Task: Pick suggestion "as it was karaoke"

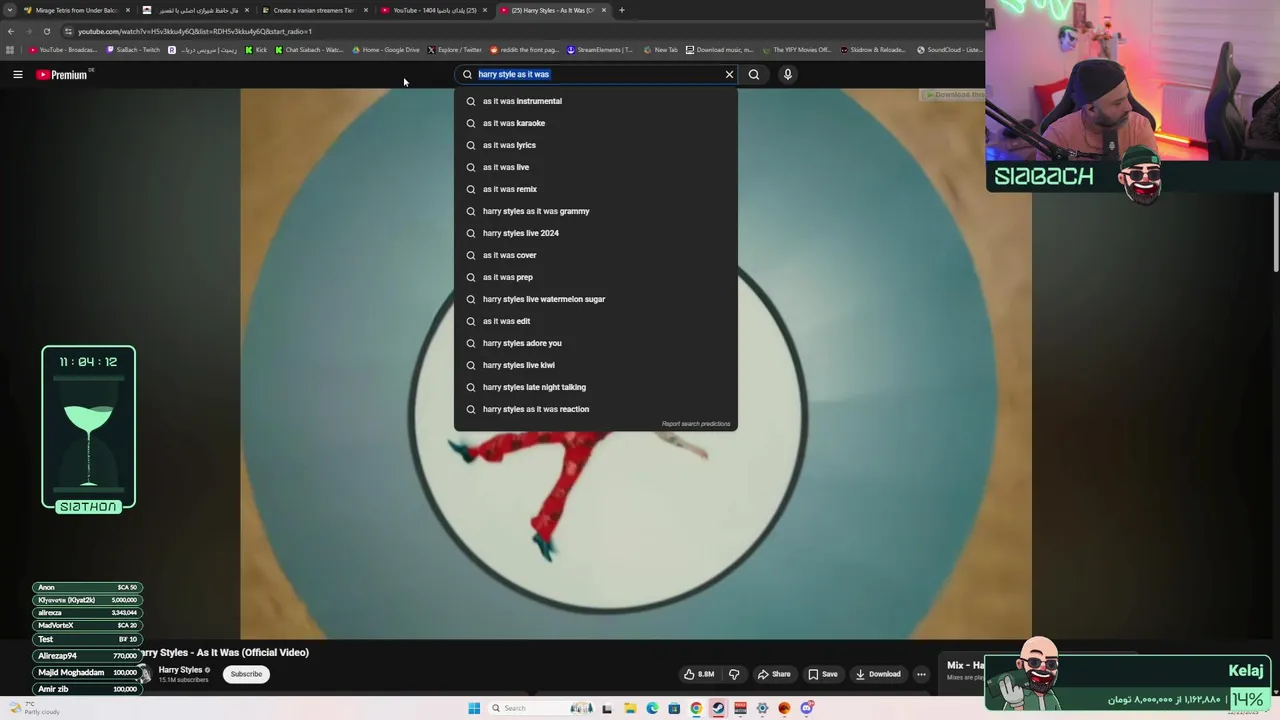Action: tap(595, 123)
